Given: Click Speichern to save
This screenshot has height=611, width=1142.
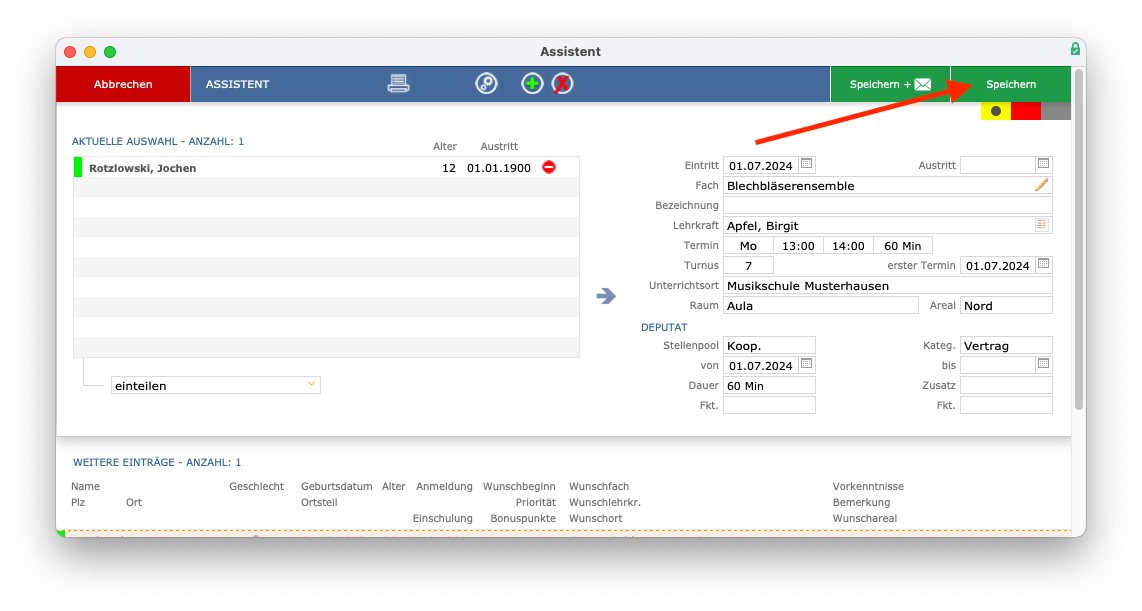Looking at the screenshot, I should [x=1011, y=84].
